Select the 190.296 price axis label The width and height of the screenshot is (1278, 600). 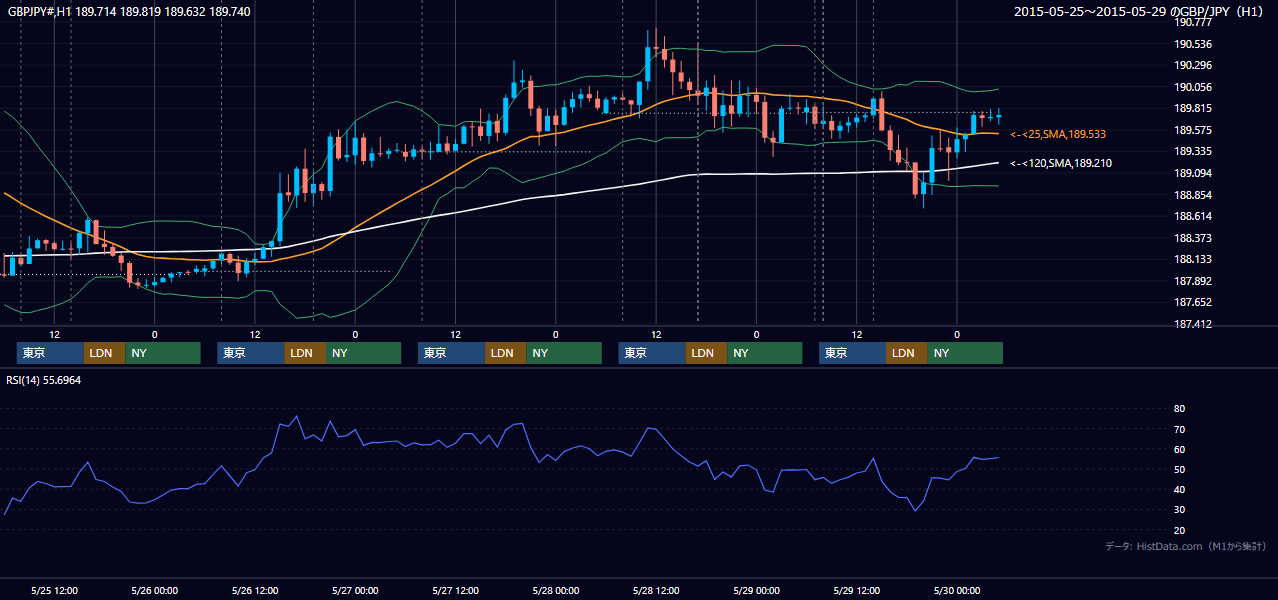pyautogui.click(x=1193, y=65)
